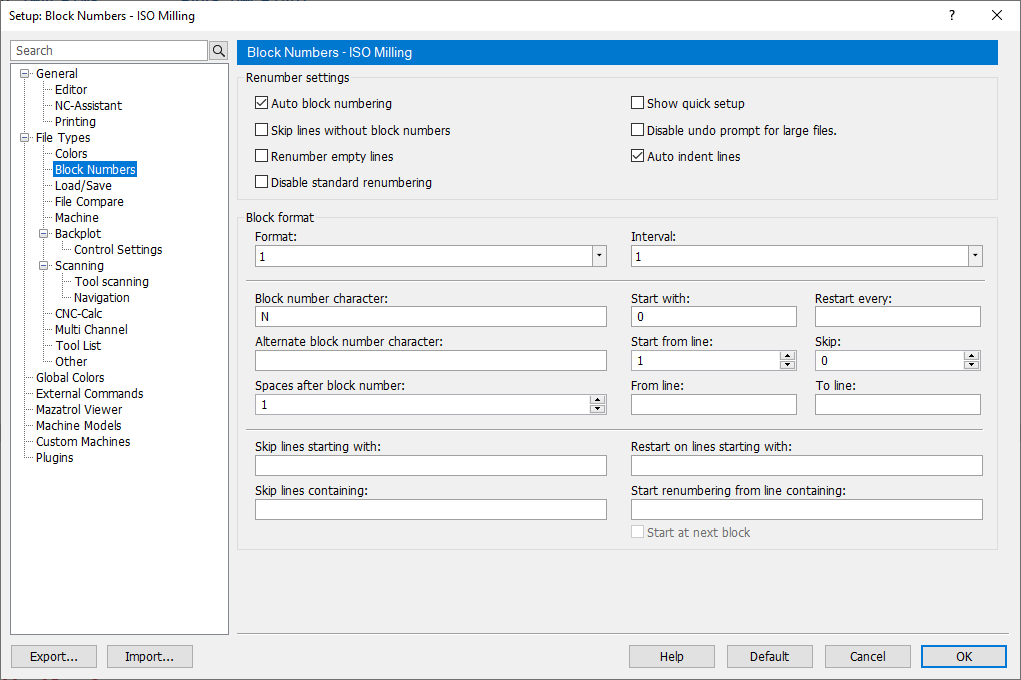Enable Disable standard renumbering option
This screenshot has width=1021, height=680.
(261, 182)
